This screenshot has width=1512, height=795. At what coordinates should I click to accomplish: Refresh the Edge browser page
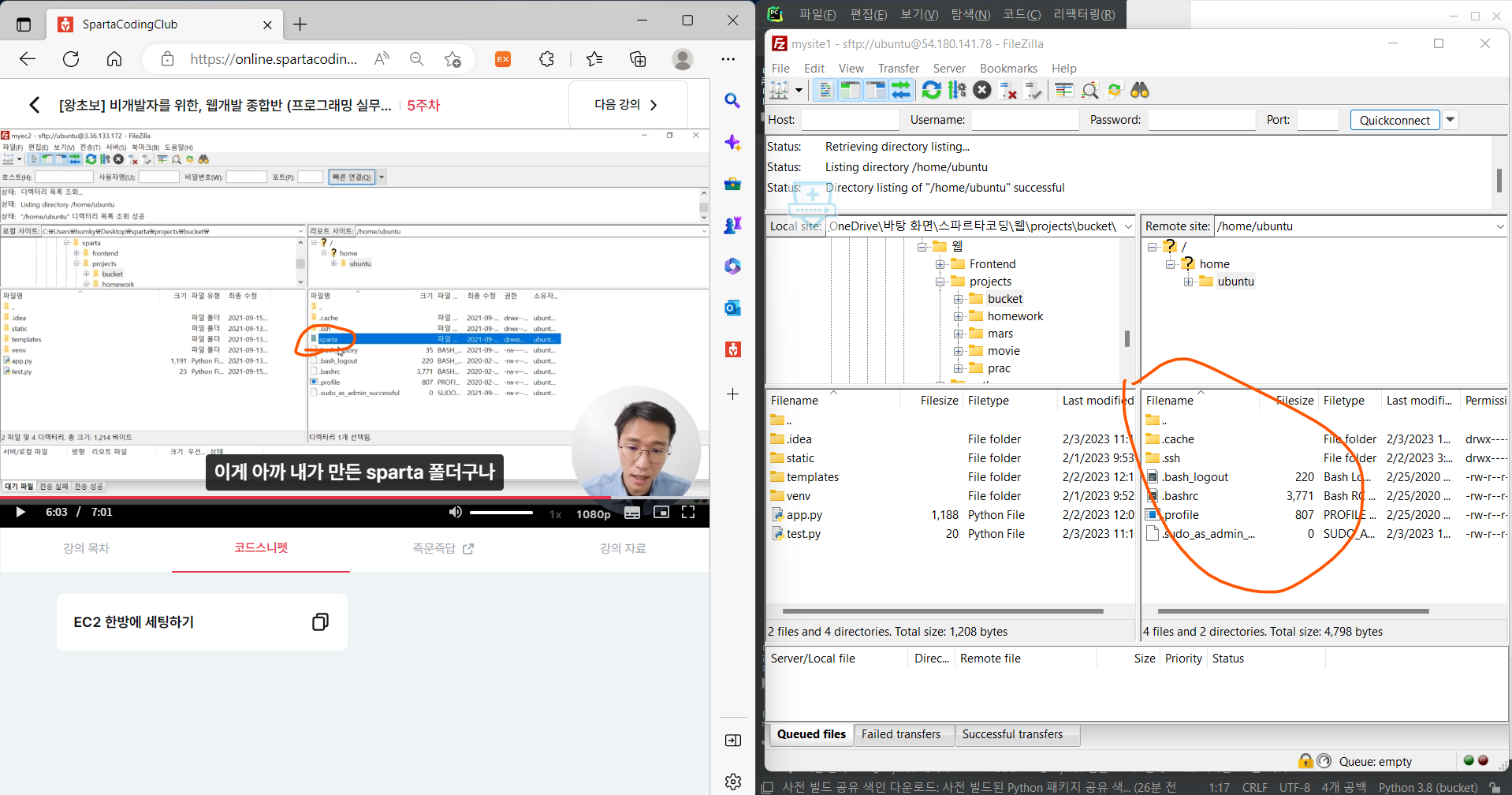pos(71,59)
